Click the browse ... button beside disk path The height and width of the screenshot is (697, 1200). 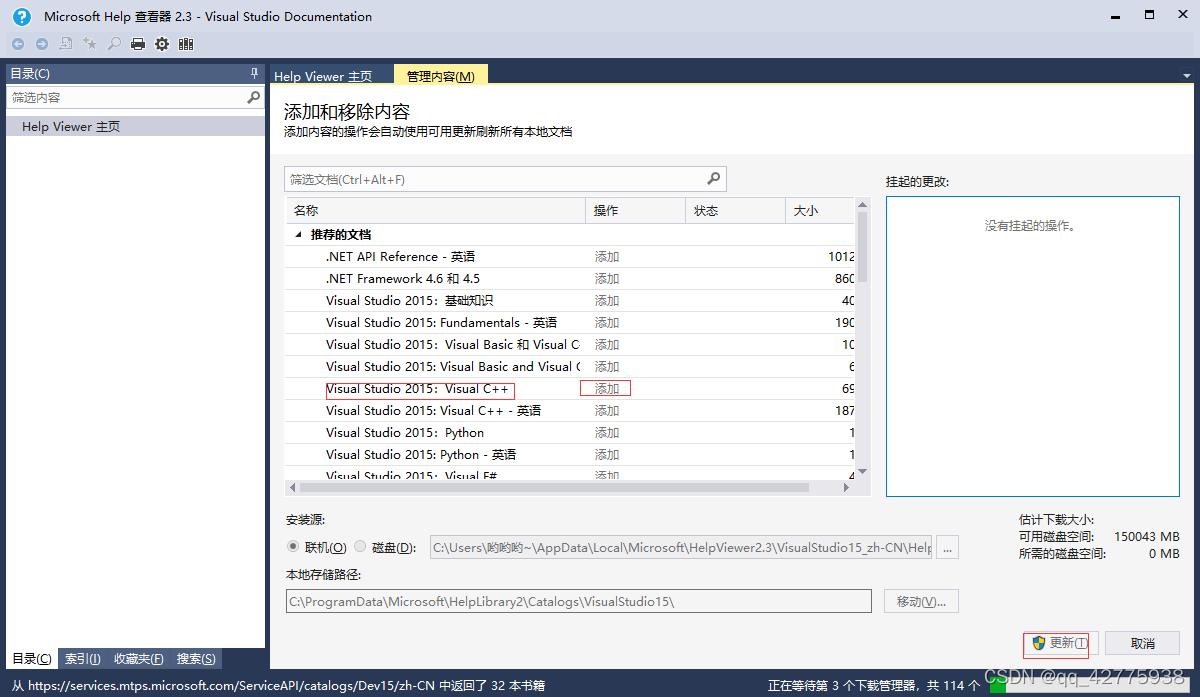pyautogui.click(x=947, y=547)
